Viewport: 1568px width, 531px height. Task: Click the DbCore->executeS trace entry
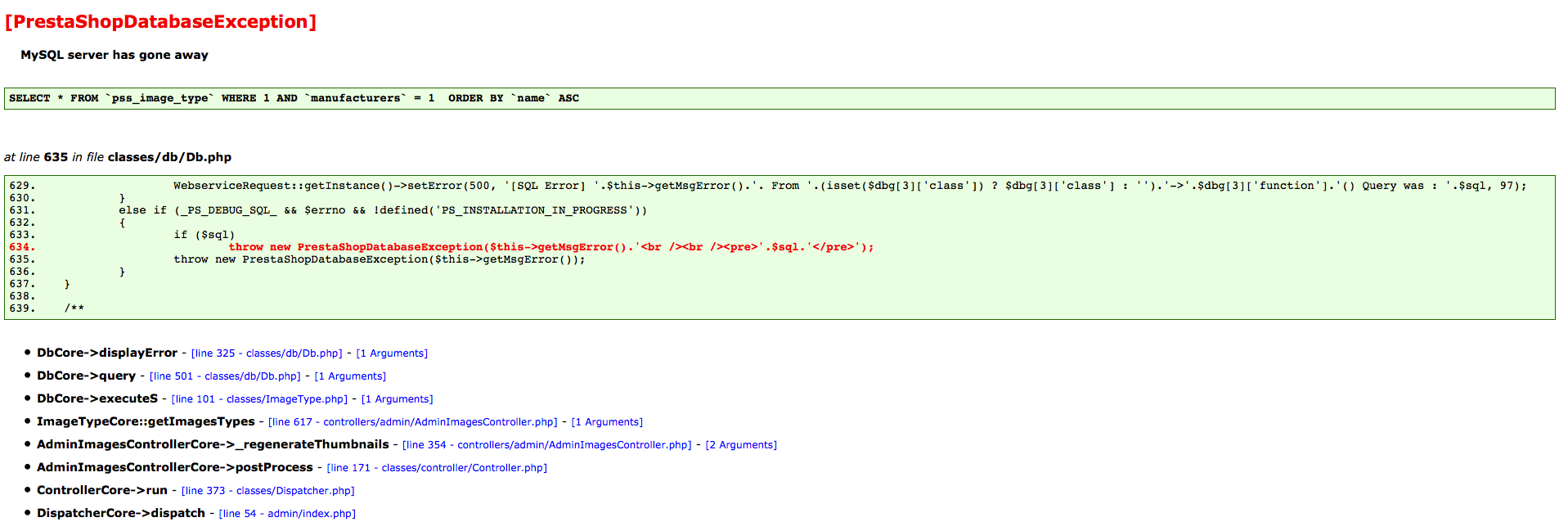[x=97, y=399]
